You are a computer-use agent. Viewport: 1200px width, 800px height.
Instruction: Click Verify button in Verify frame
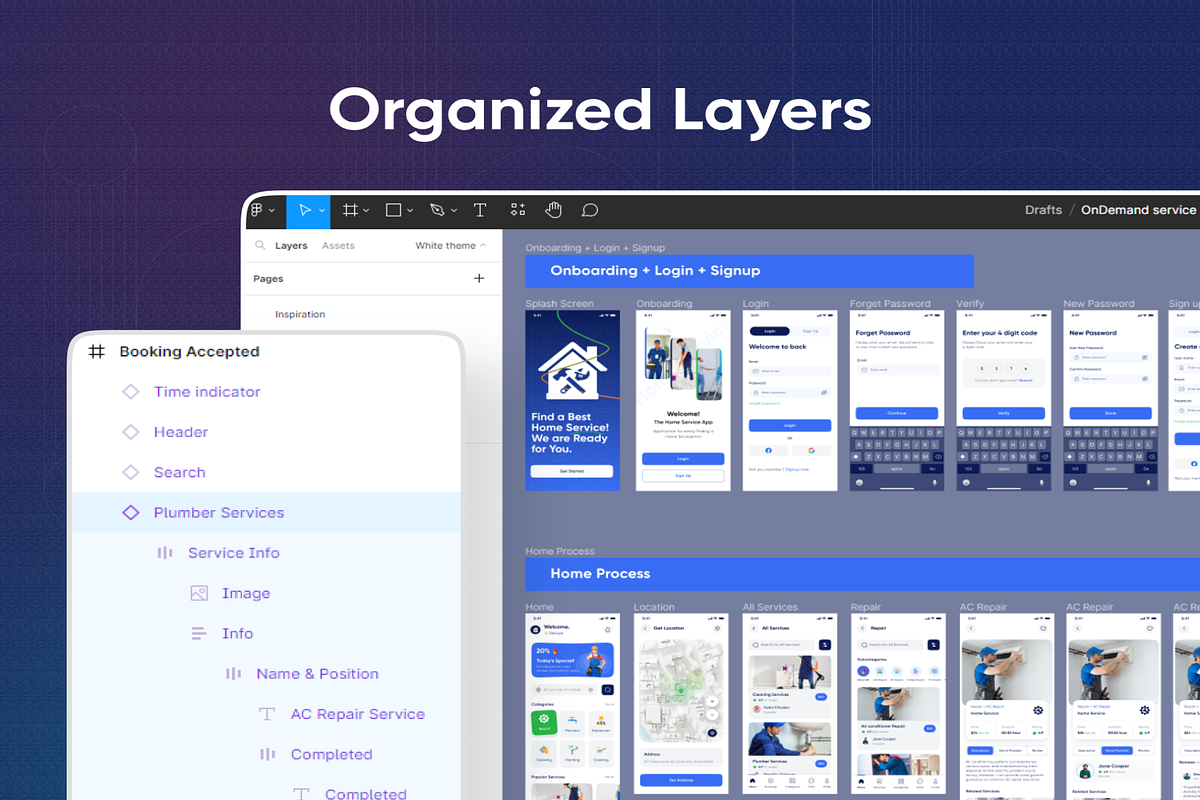coord(1004,413)
